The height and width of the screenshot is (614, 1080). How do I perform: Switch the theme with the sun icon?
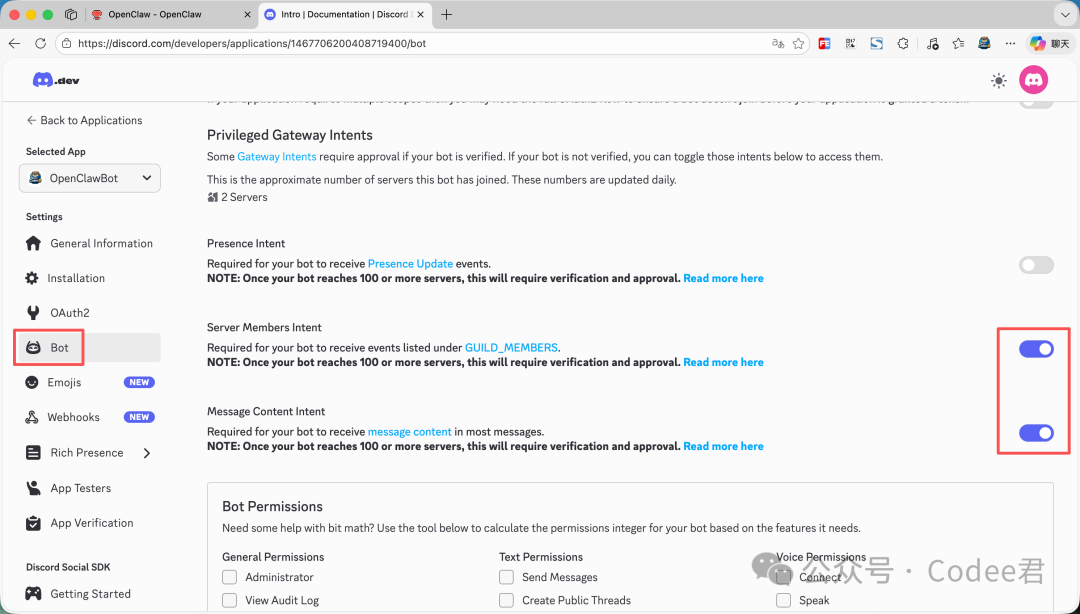pos(998,81)
